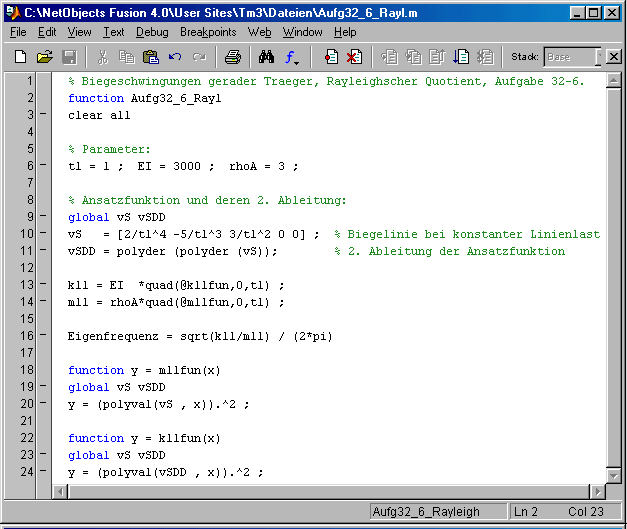Screen dimensions: 627x529
Task: Open the Help menu
Action: click(345, 32)
